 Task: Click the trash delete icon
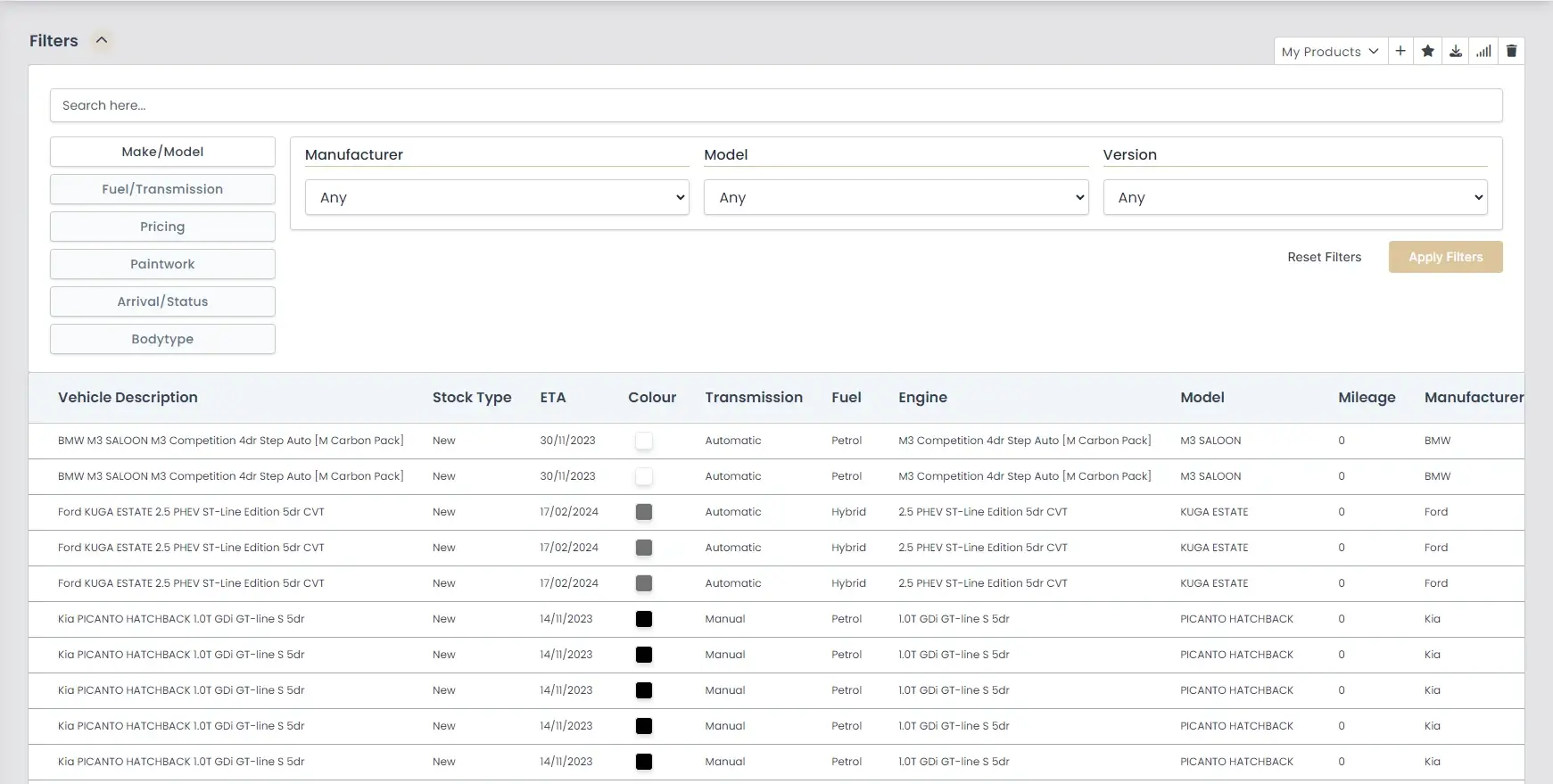coord(1511,51)
